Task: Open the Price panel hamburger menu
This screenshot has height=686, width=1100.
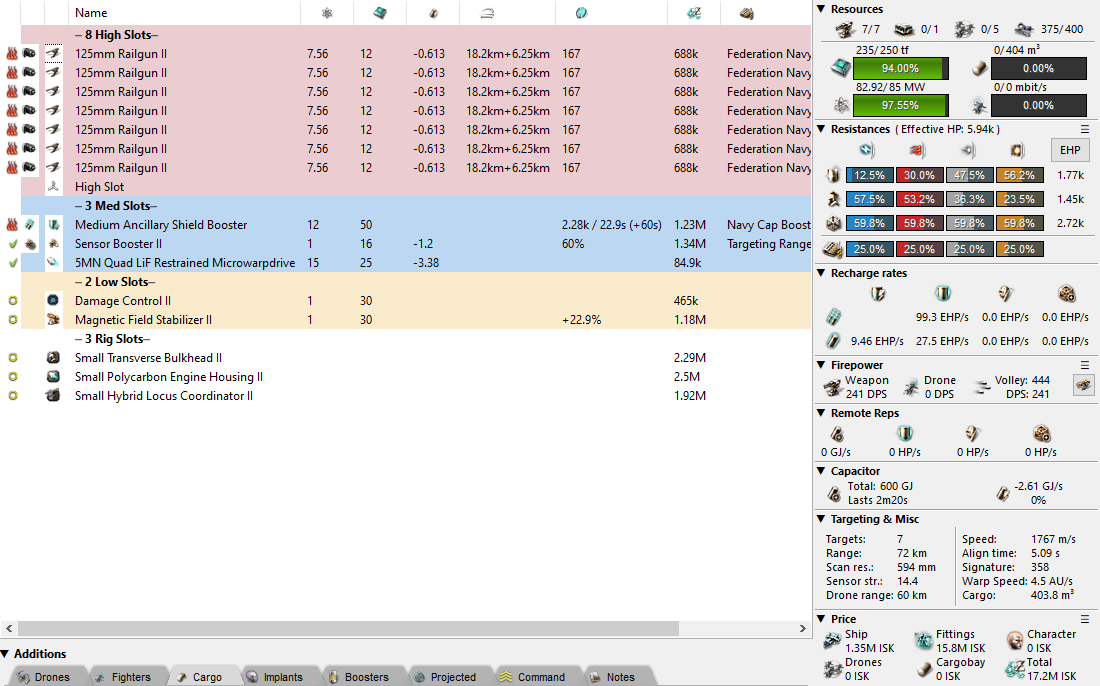Action: [1085, 619]
